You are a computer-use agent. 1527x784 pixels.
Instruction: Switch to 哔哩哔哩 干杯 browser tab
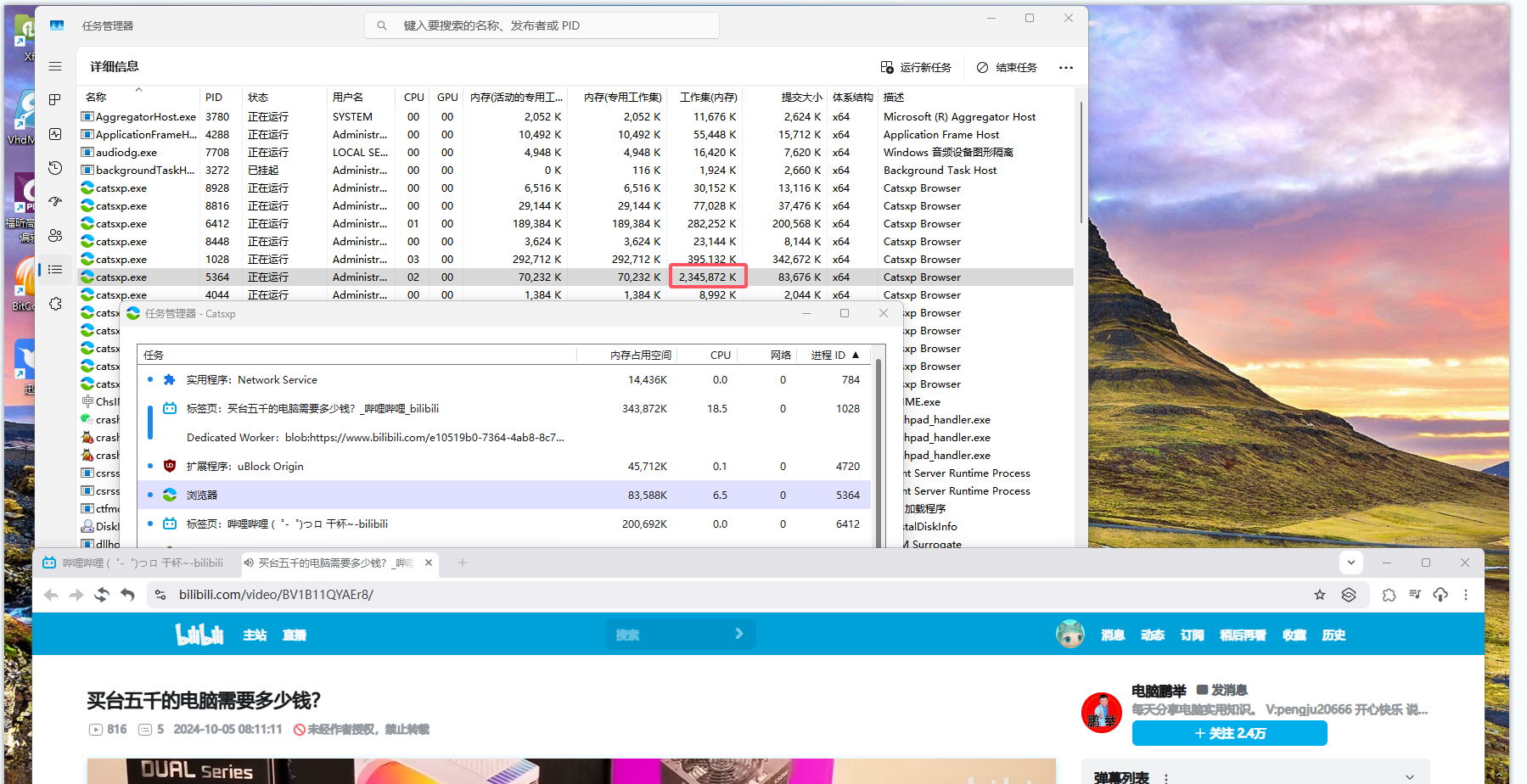136,563
